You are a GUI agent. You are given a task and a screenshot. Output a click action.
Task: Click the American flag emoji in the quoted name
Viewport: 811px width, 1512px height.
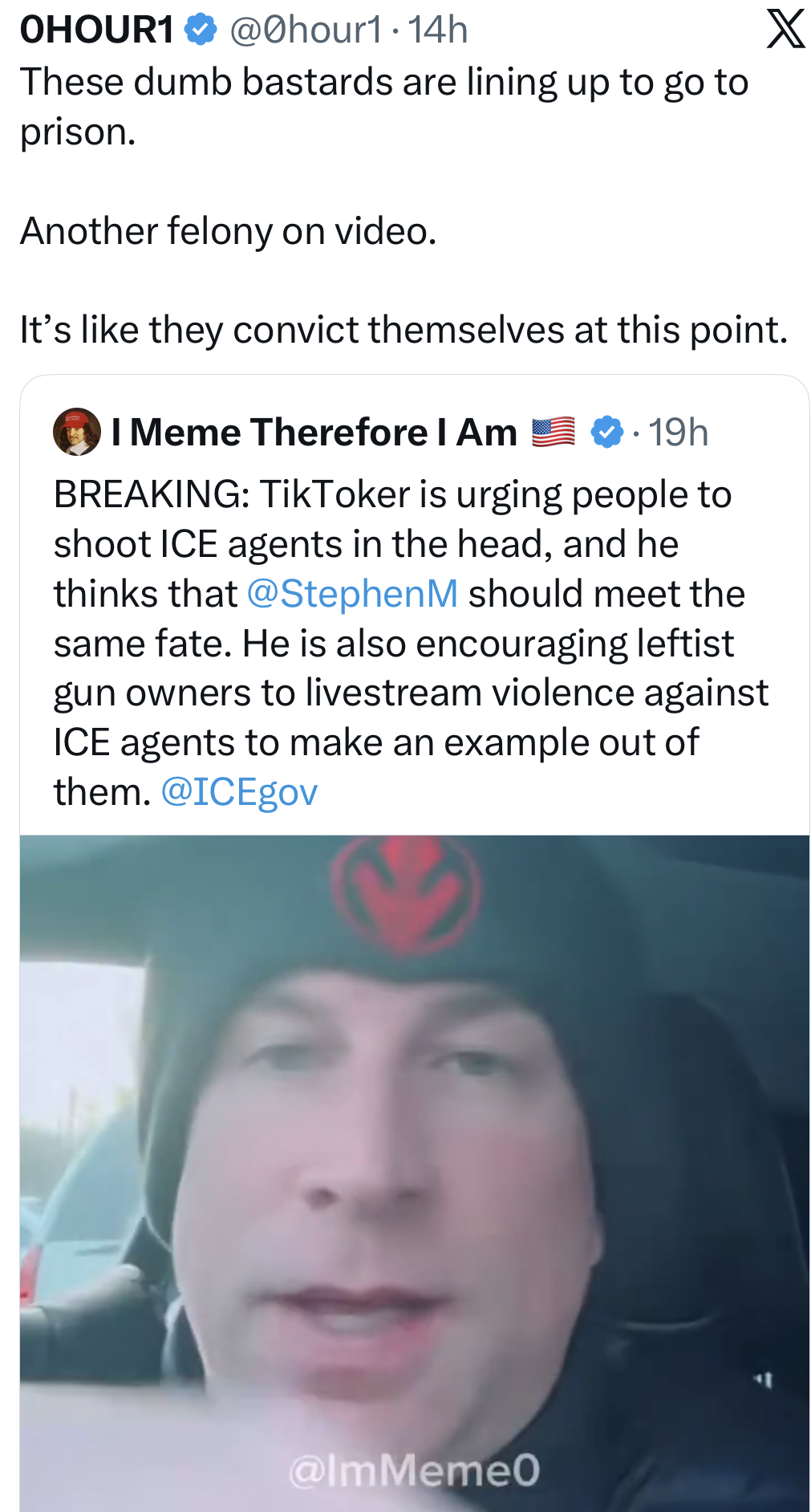pos(554,433)
